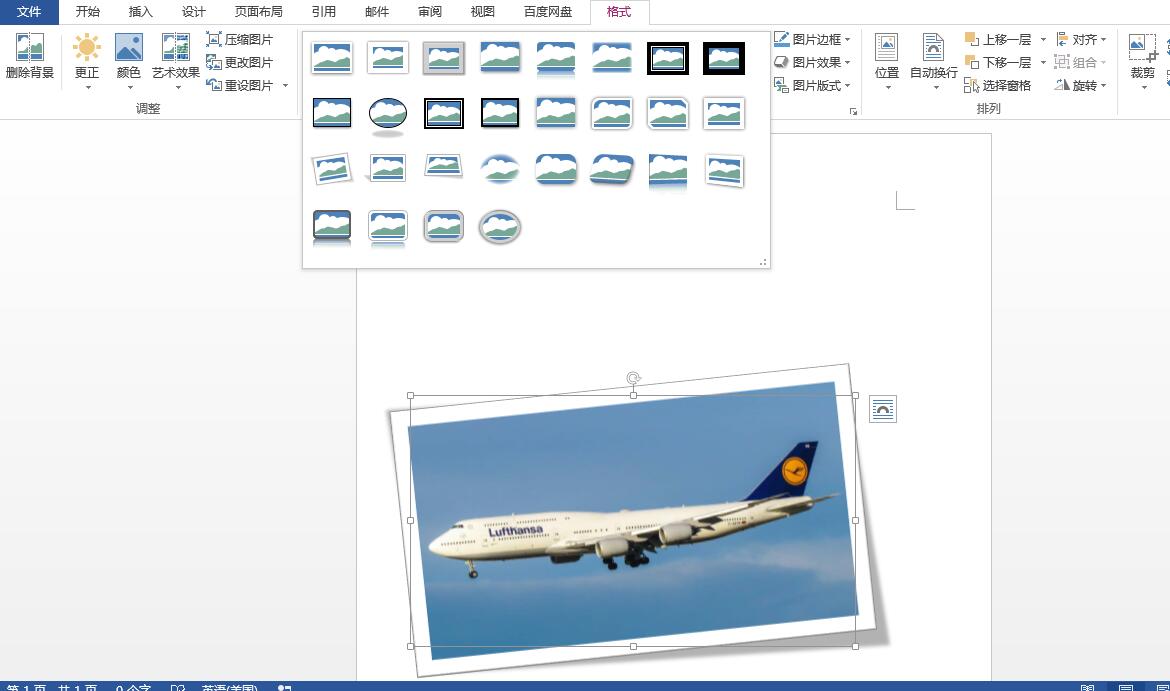Apply the metal rounded rectangle style
The width and height of the screenshot is (1170, 691).
[x=444, y=226]
